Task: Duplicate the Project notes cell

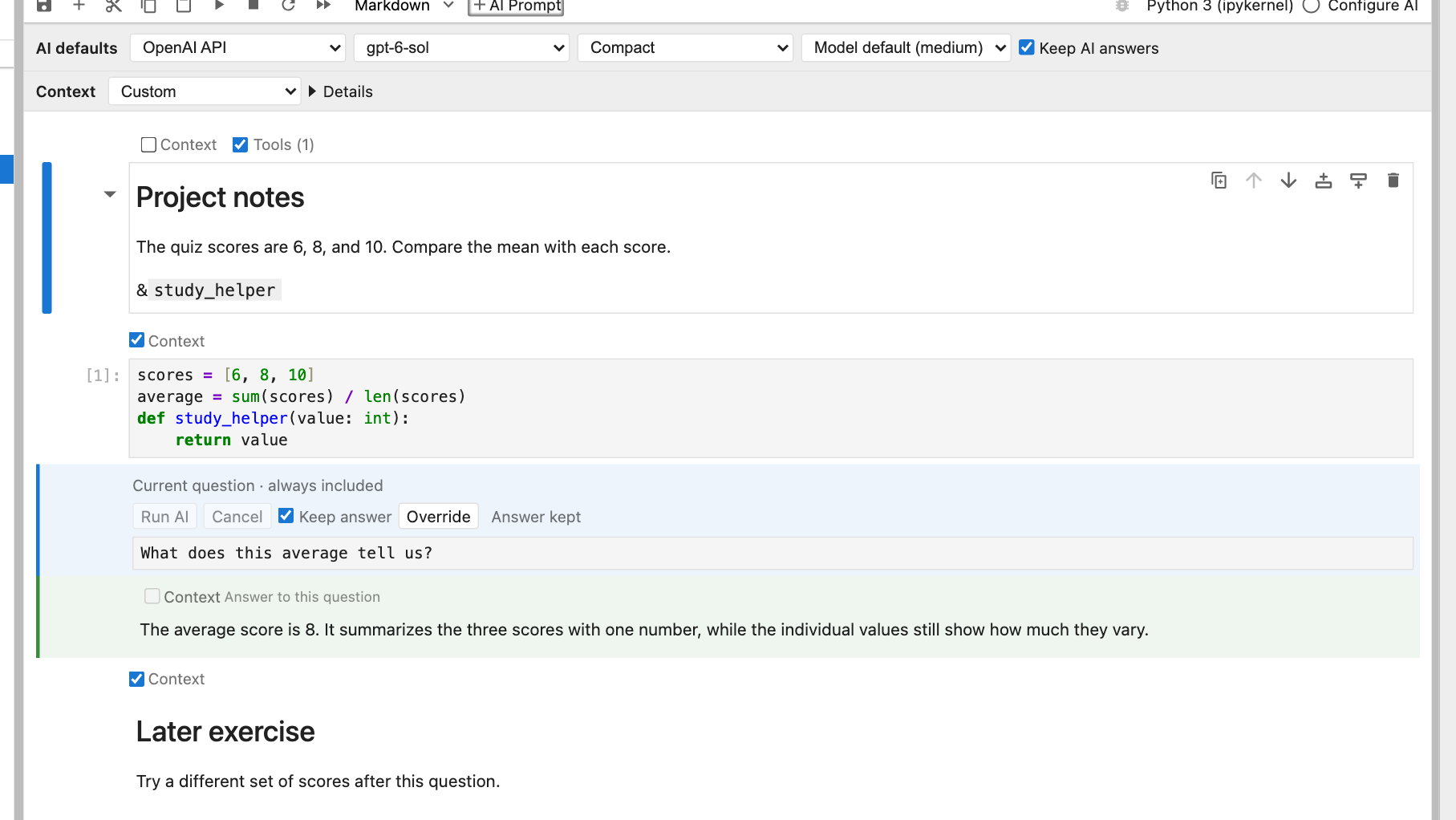Action: click(x=1219, y=181)
